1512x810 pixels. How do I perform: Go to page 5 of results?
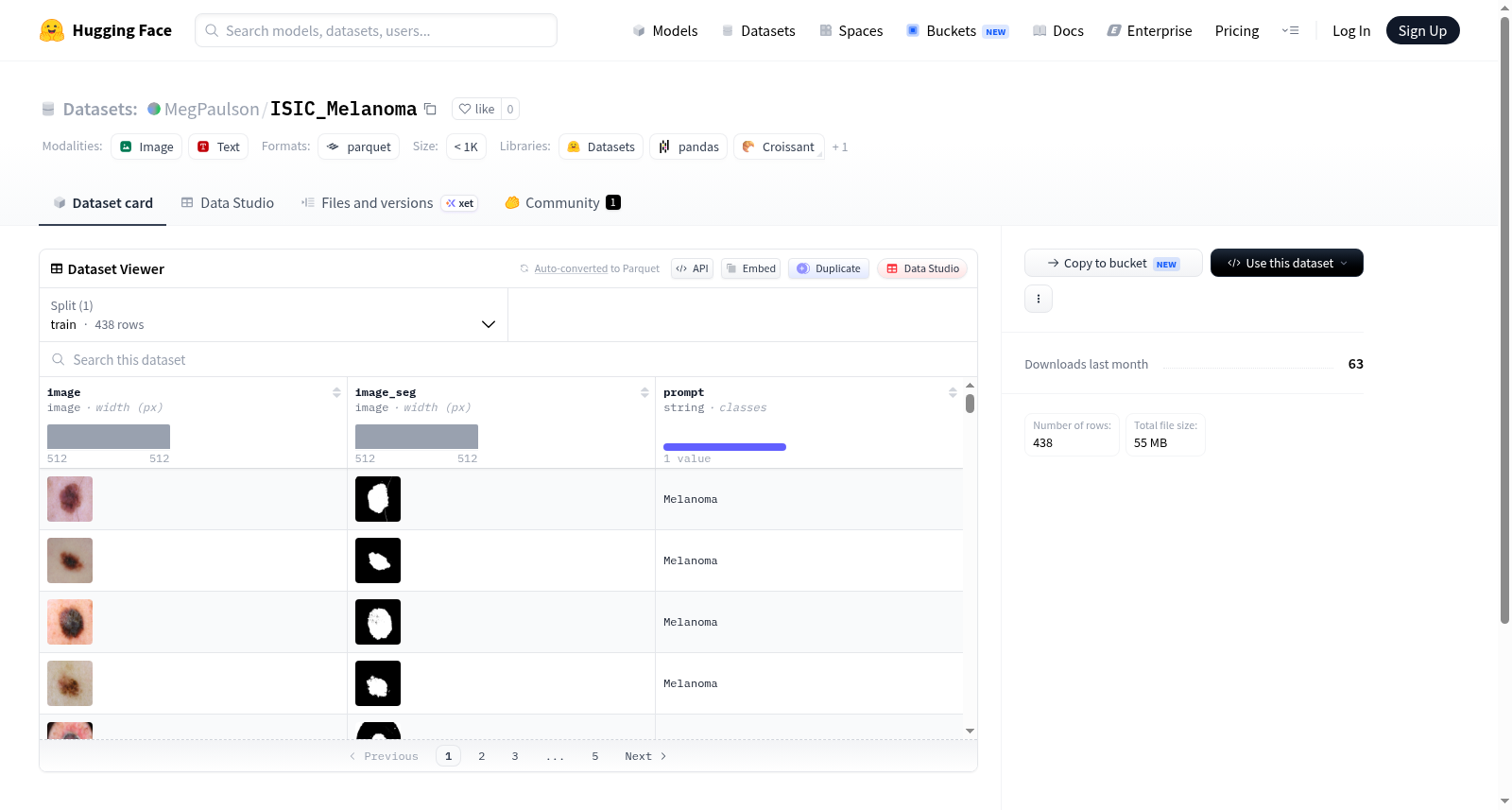click(x=595, y=756)
